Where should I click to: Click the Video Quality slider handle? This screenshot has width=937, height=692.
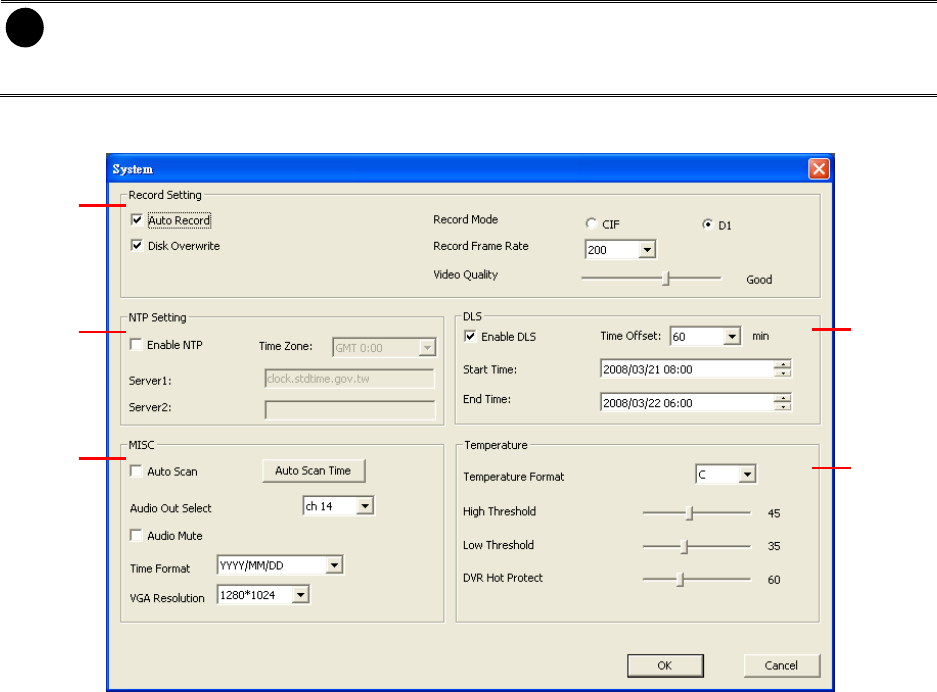tap(665, 280)
